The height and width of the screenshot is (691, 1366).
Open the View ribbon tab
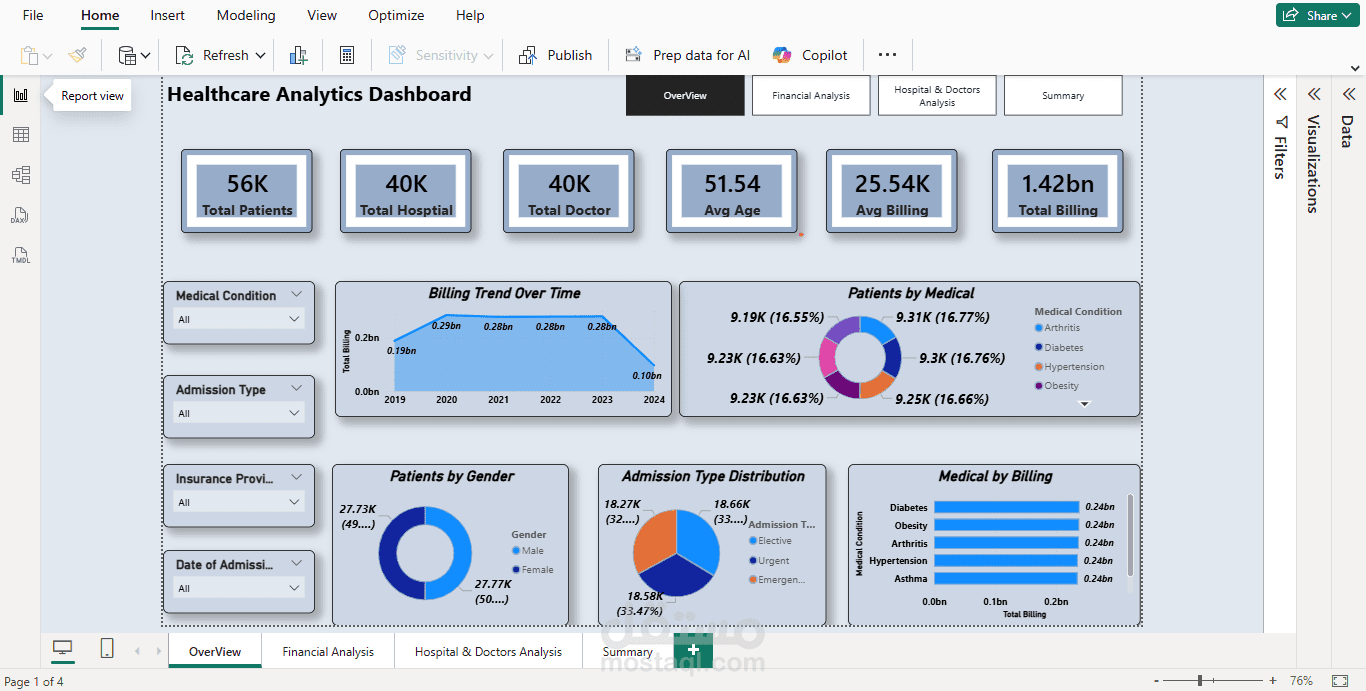tap(322, 15)
